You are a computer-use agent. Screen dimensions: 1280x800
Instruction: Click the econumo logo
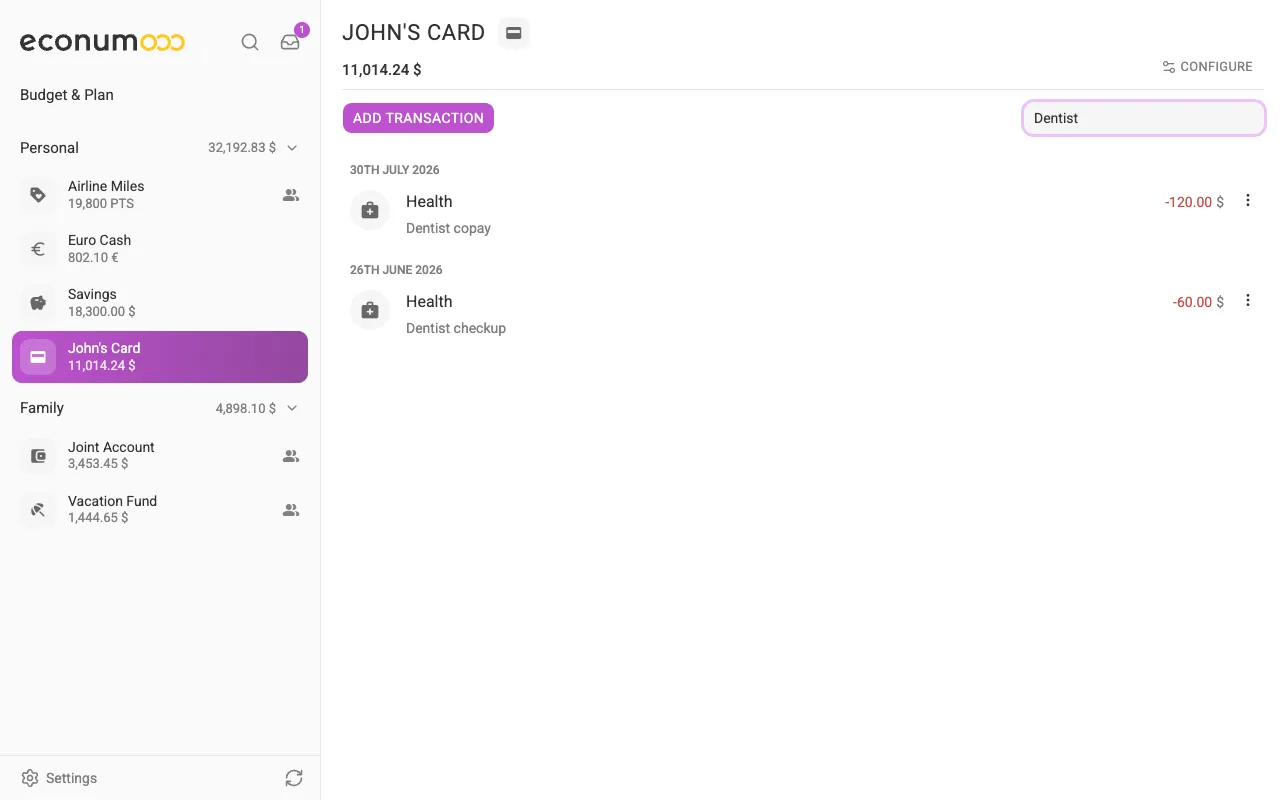pos(102,42)
